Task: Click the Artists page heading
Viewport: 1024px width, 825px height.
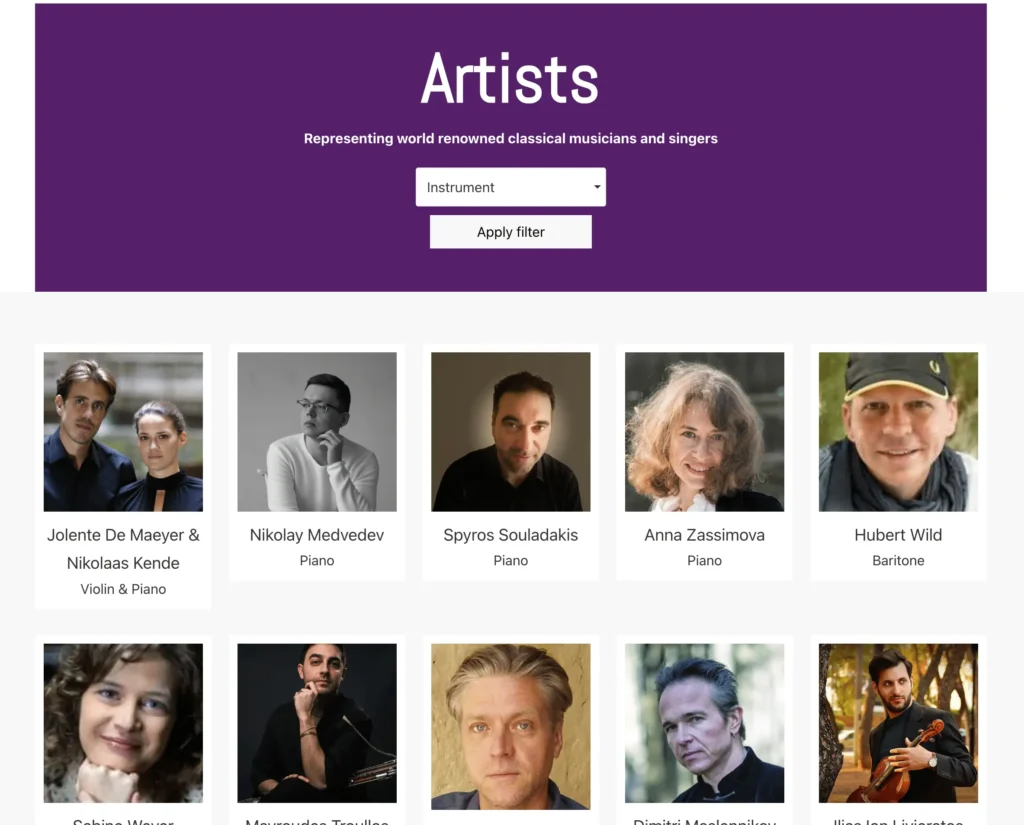Action: pos(510,80)
